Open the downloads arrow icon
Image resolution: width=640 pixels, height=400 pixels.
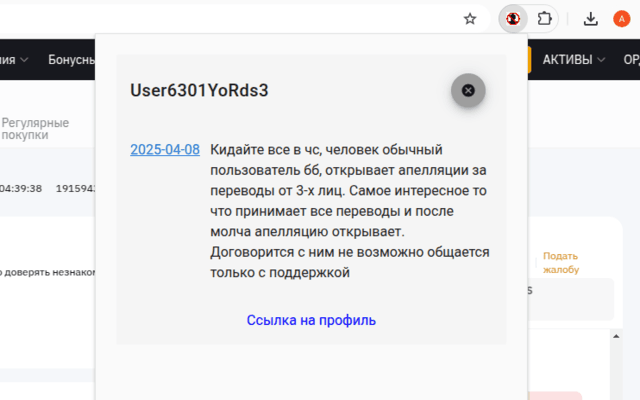(591, 19)
